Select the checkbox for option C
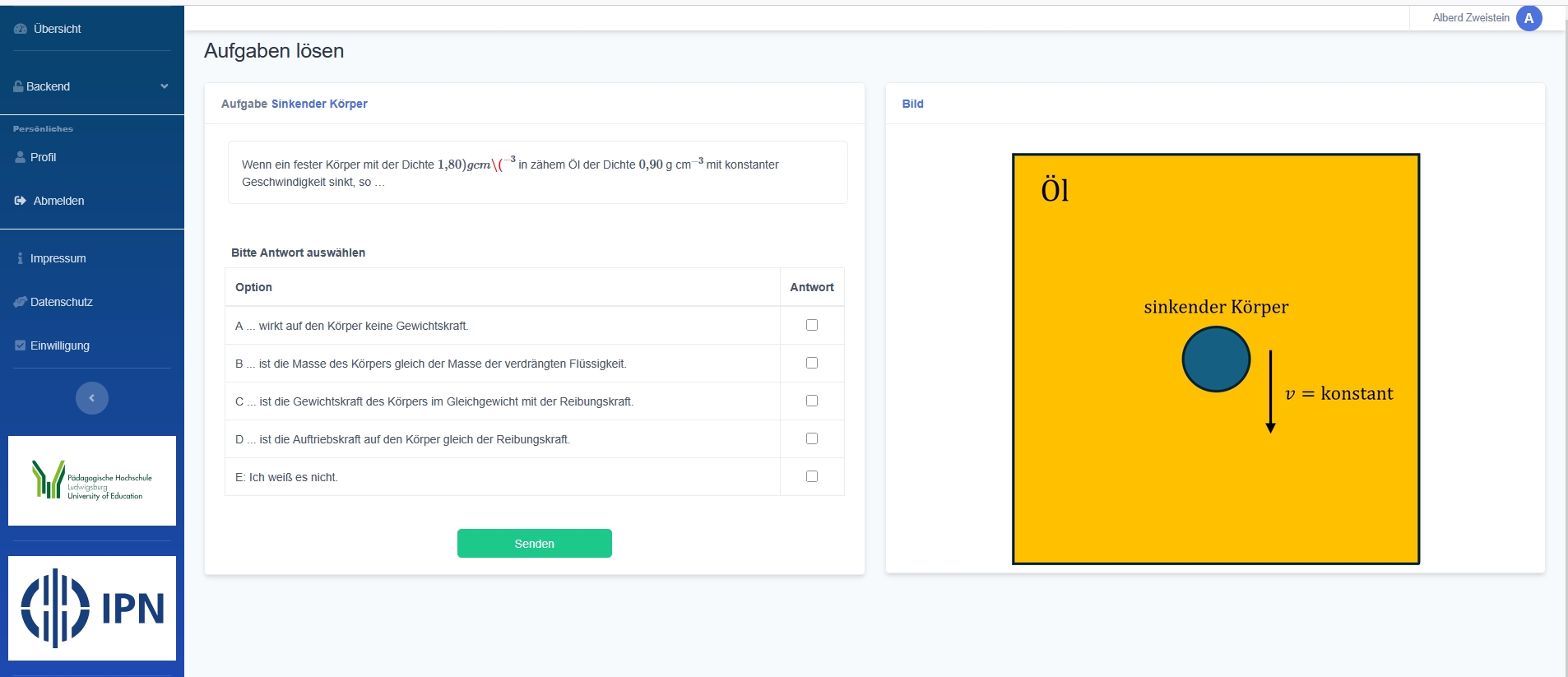This screenshot has width=1568, height=677. point(812,401)
